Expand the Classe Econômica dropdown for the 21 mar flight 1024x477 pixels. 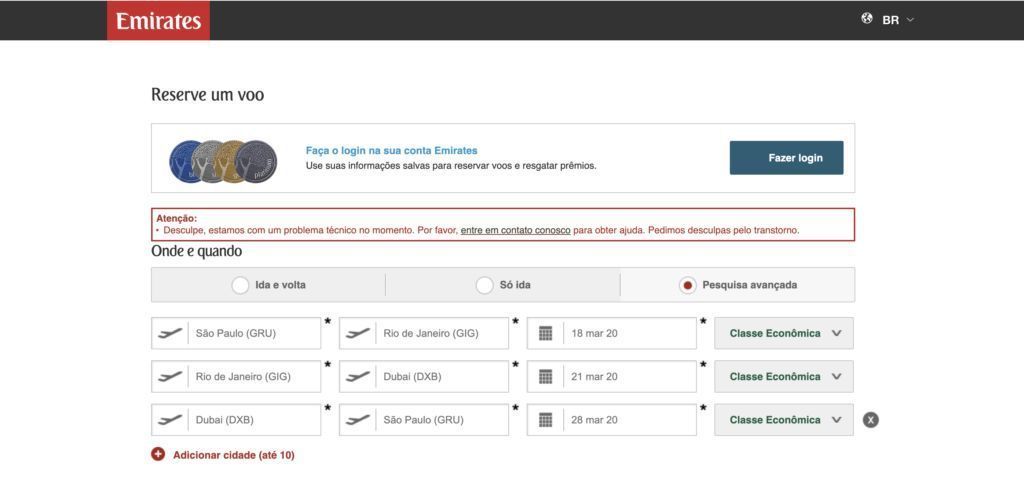point(784,376)
